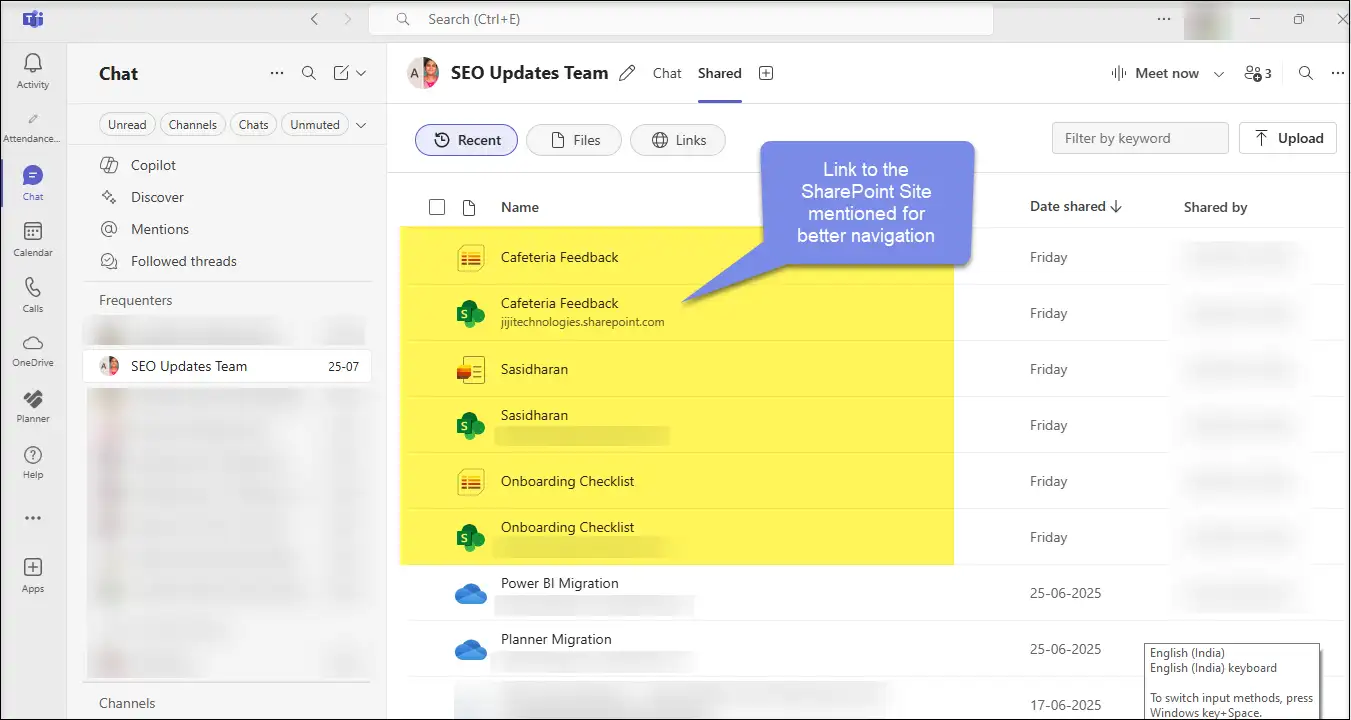Click the Teams logo
Screen dimensions: 1351x720
[x=32, y=19]
